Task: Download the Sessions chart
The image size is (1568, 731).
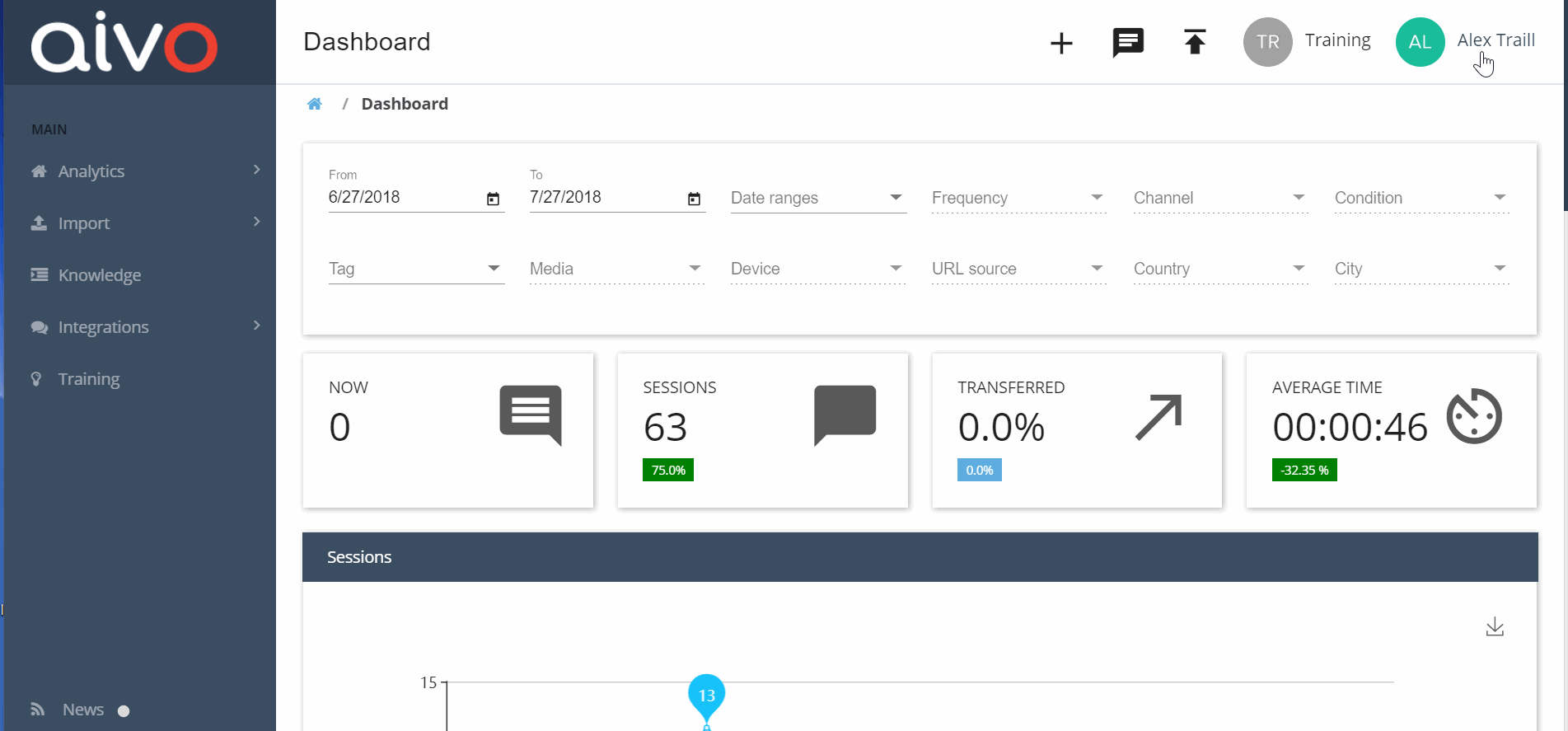Action: point(1495,627)
